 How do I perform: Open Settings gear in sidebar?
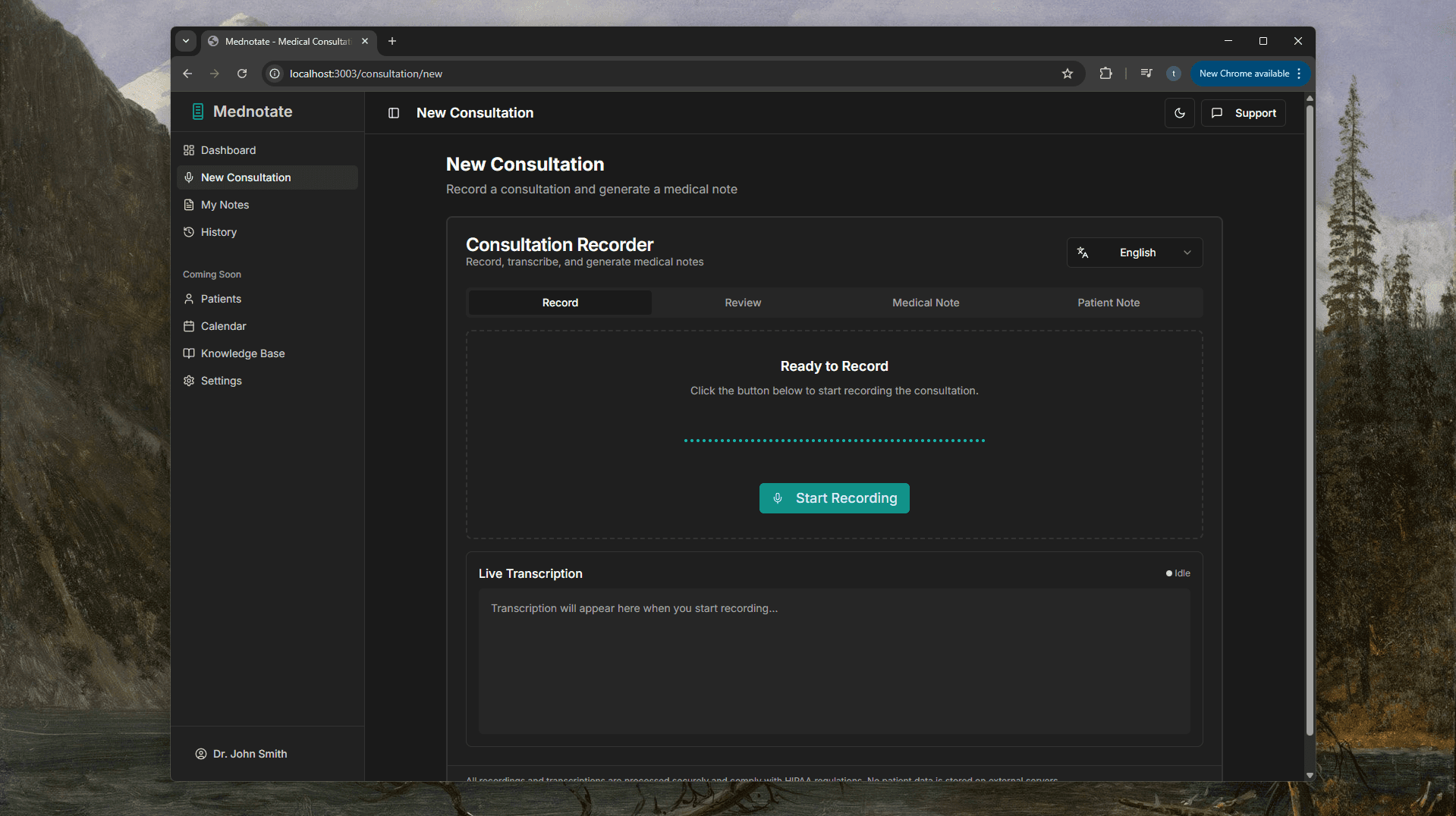(221, 381)
